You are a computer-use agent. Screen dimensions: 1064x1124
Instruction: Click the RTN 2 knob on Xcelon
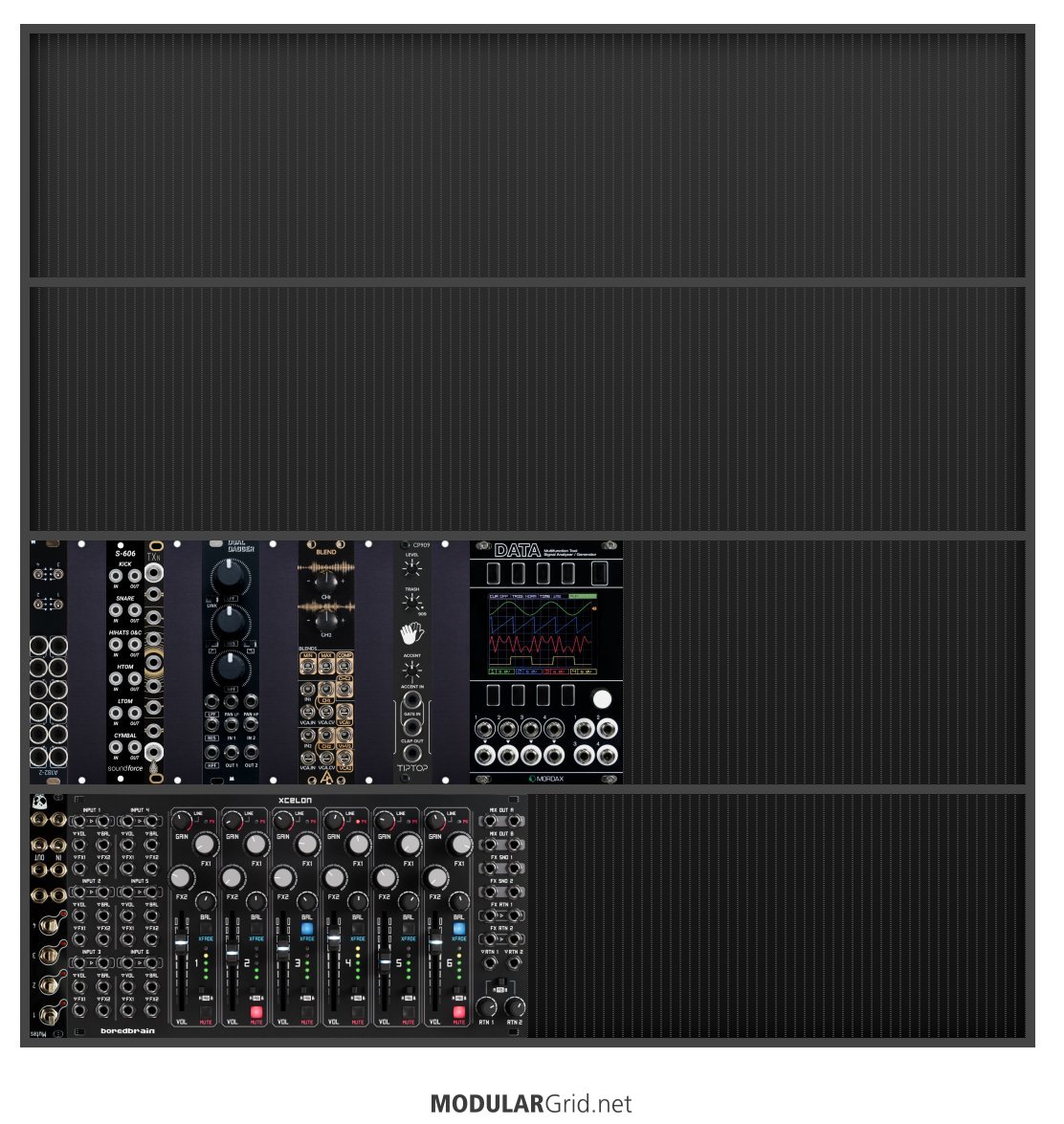point(515,1006)
